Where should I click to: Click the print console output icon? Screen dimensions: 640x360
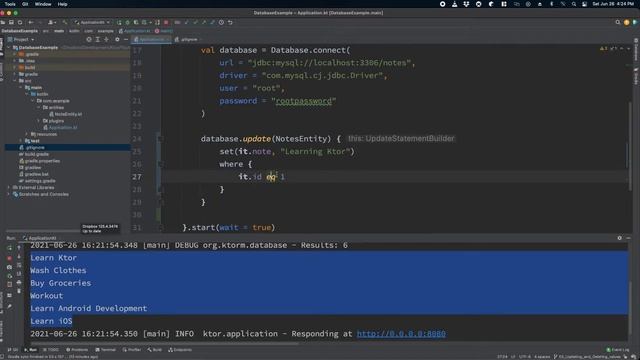pos(19,282)
